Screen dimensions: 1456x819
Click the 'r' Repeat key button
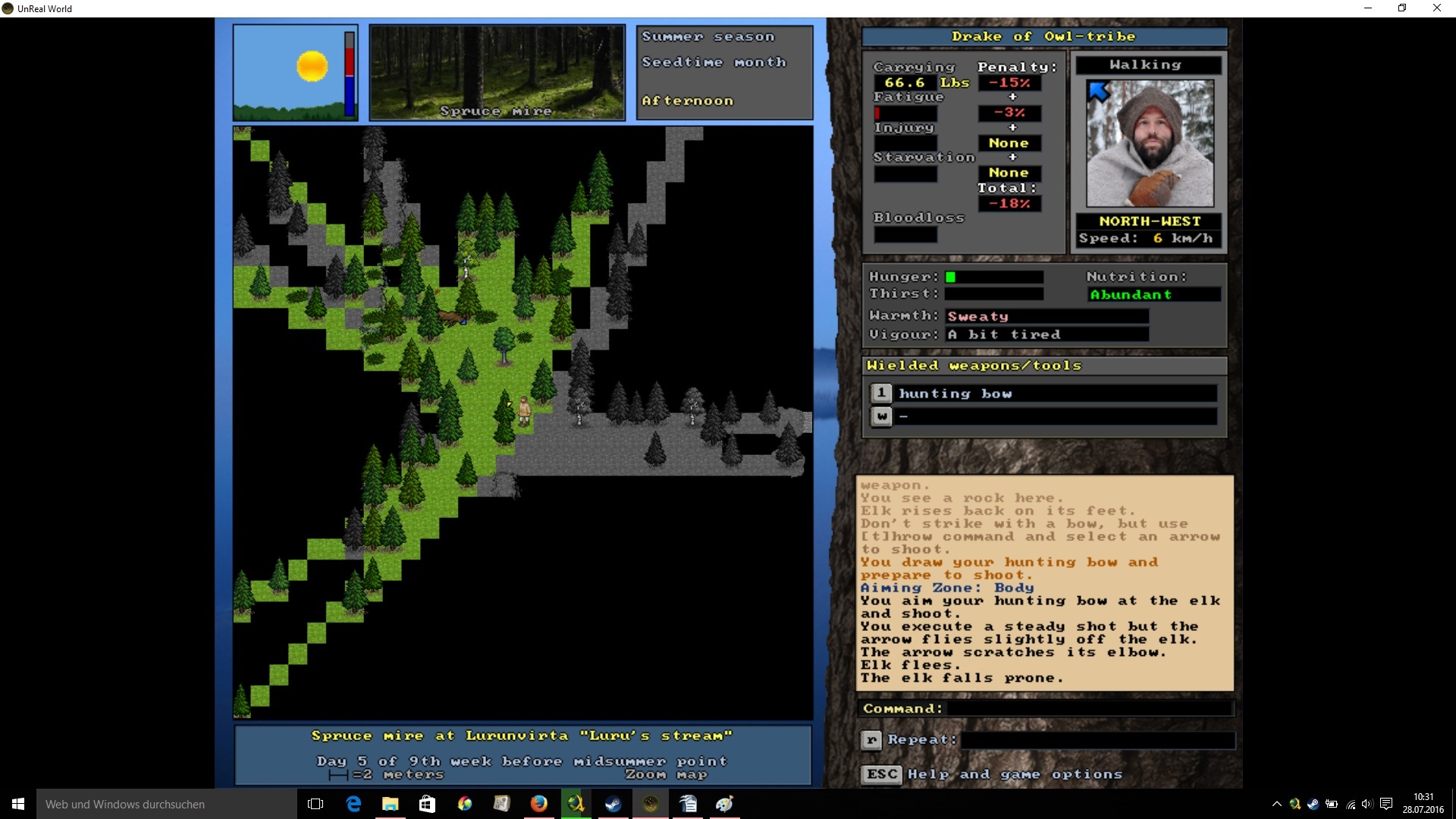(x=872, y=739)
